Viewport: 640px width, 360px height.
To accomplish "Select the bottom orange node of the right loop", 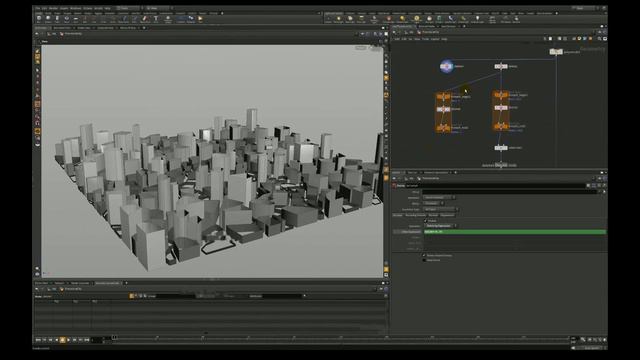I will [x=501, y=127].
